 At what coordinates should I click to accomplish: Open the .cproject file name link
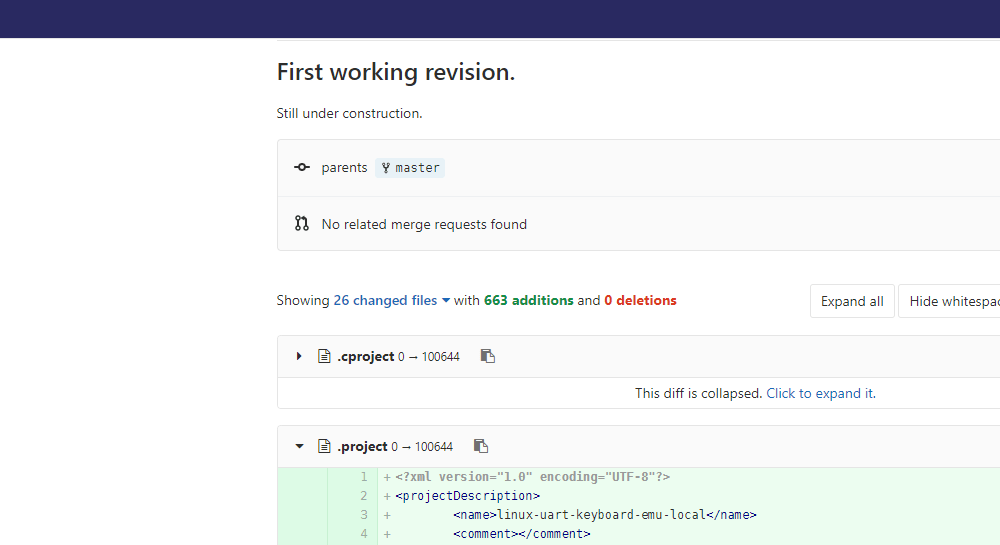point(365,356)
